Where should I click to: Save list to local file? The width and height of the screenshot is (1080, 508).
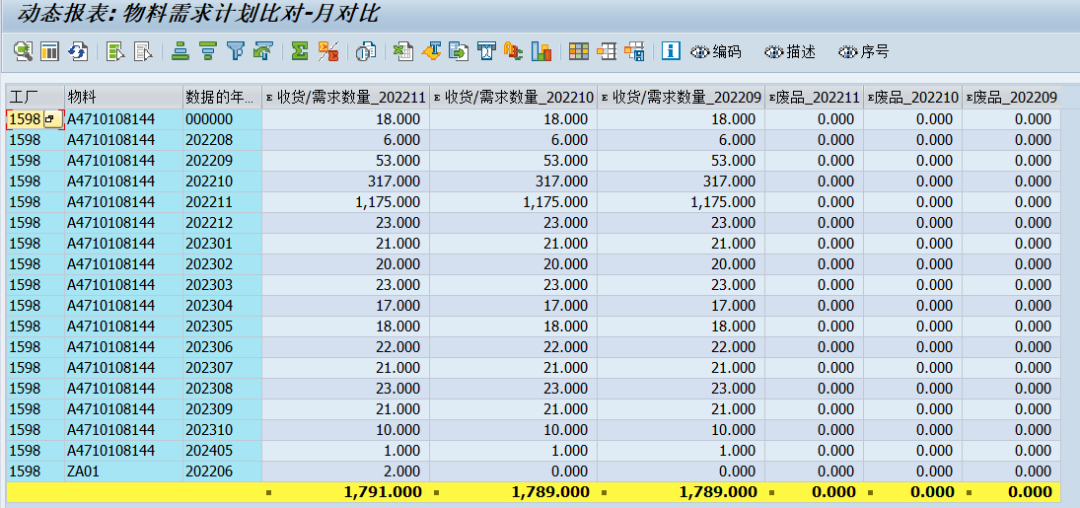point(459,51)
